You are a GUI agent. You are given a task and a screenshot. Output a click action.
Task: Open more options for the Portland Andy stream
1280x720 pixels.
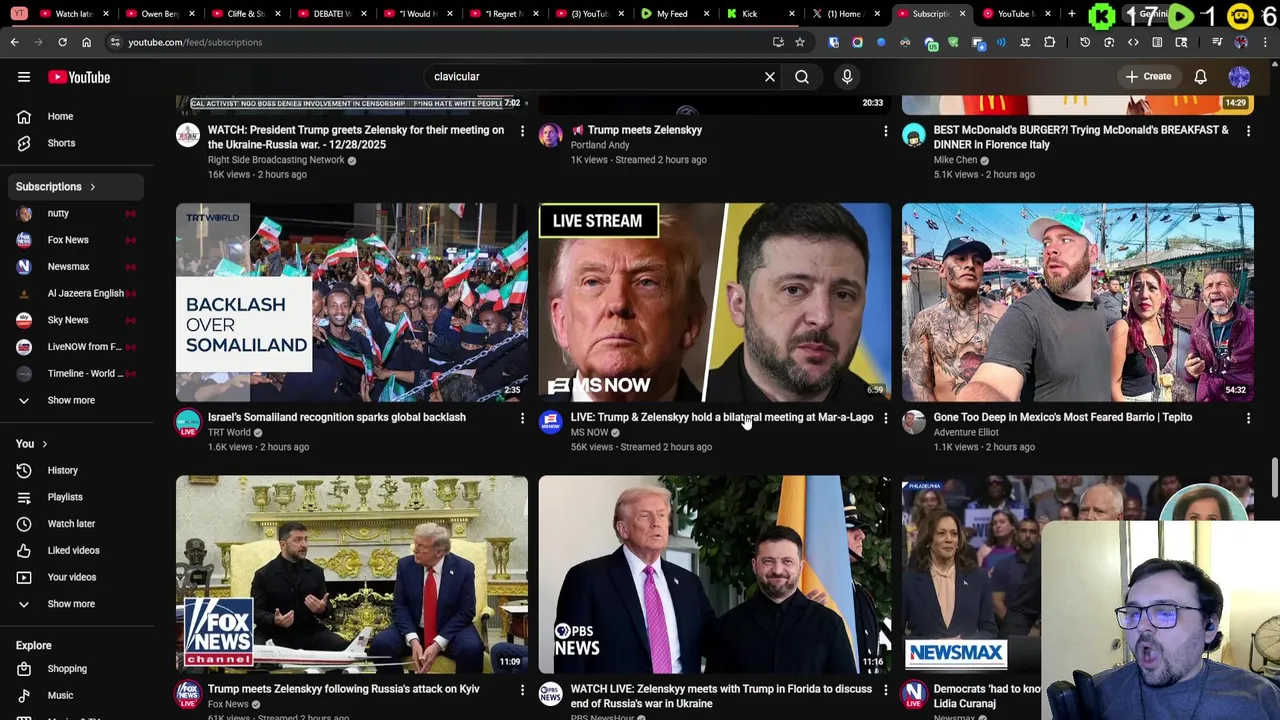coord(885,131)
